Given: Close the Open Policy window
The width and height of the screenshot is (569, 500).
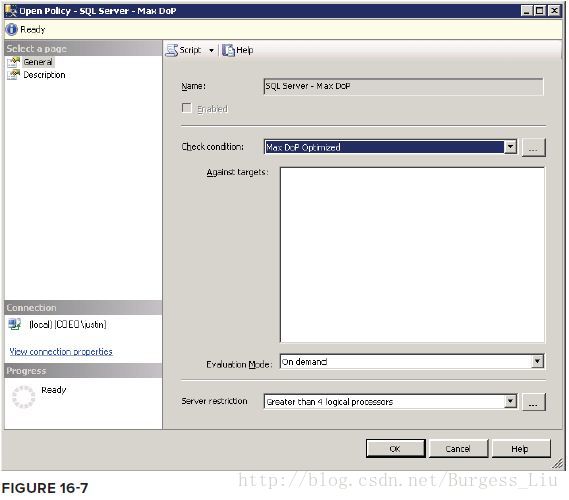Looking at the screenshot, I should [x=554, y=11].
